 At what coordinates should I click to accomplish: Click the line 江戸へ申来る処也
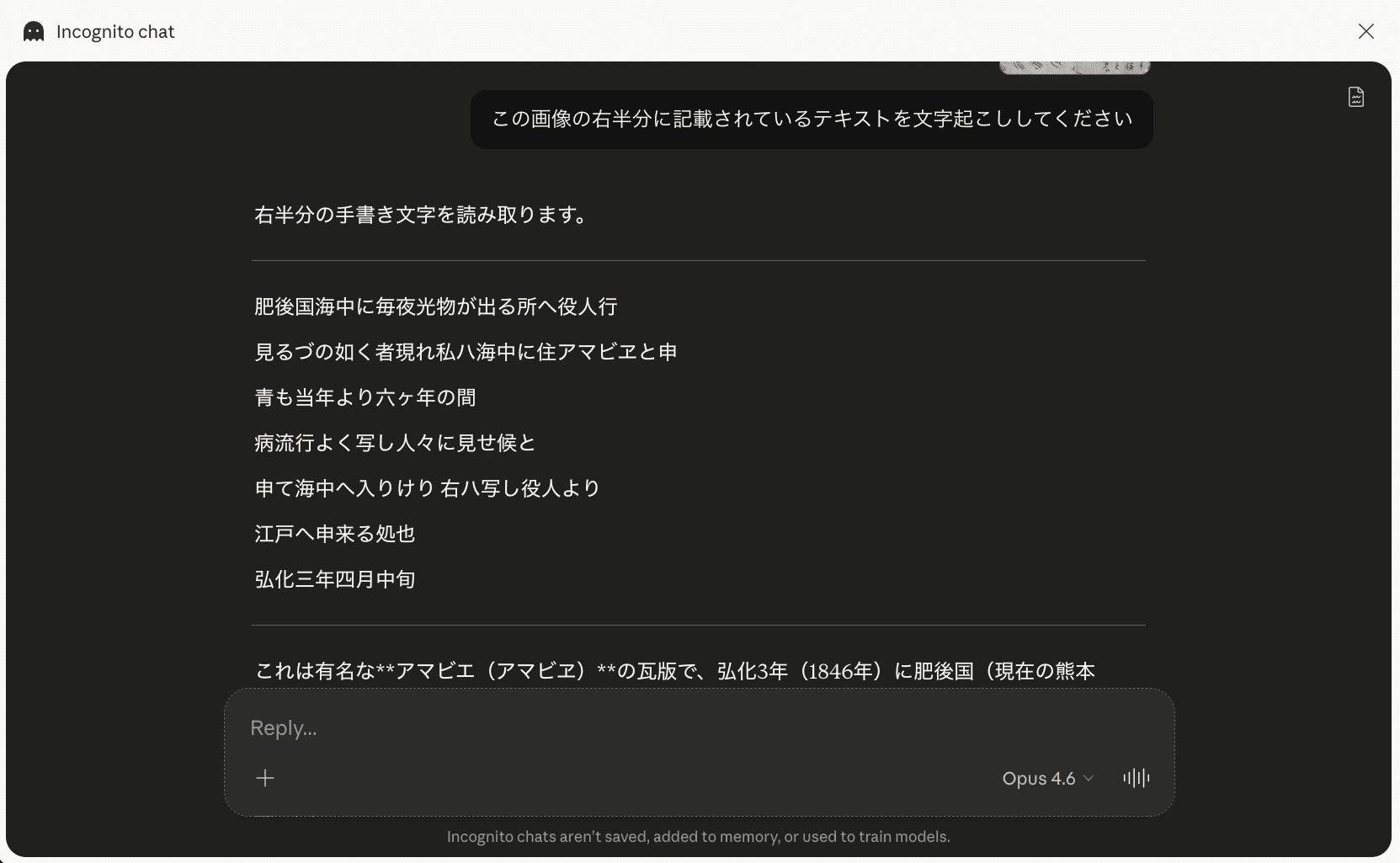(x=334, y=534)
